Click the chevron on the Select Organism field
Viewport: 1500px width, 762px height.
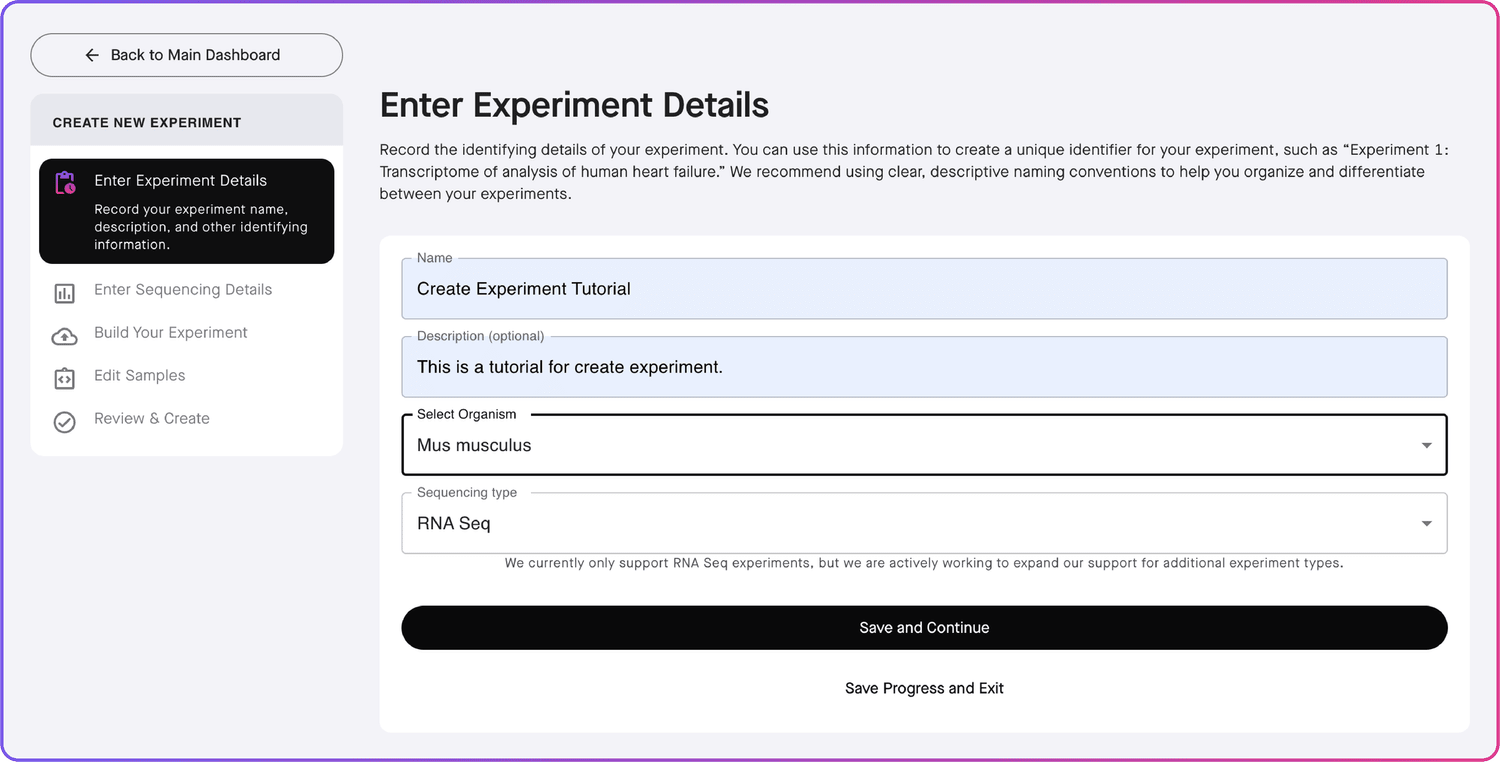click(1427, 445)
